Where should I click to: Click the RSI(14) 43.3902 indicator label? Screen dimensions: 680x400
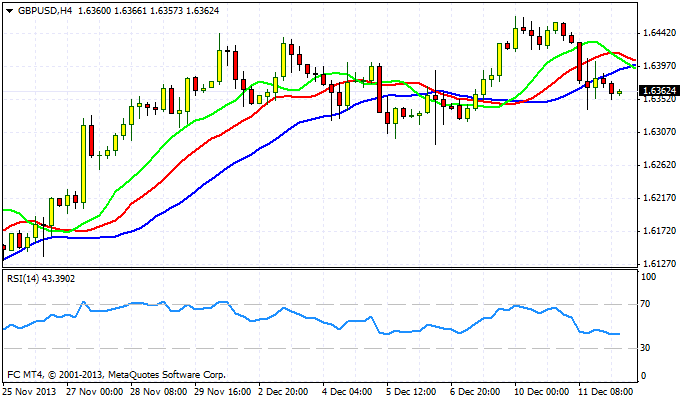tap(41, 279)
